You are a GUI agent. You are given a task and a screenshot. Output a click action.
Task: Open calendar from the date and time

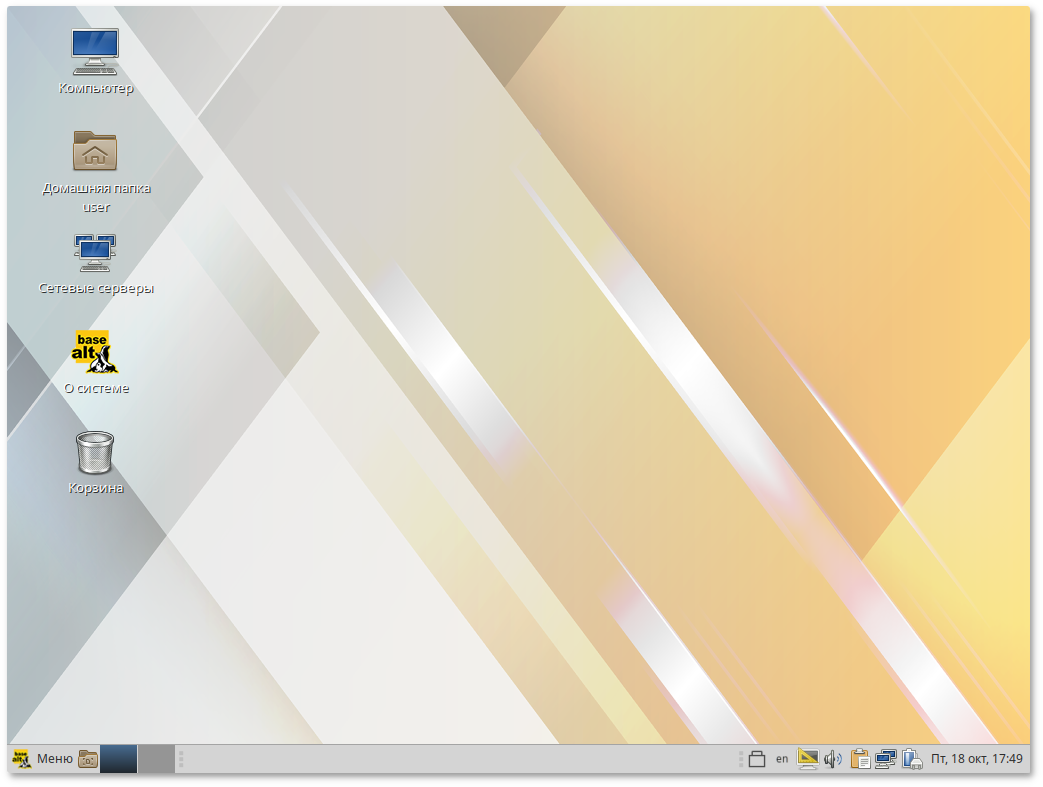[976, 759]
